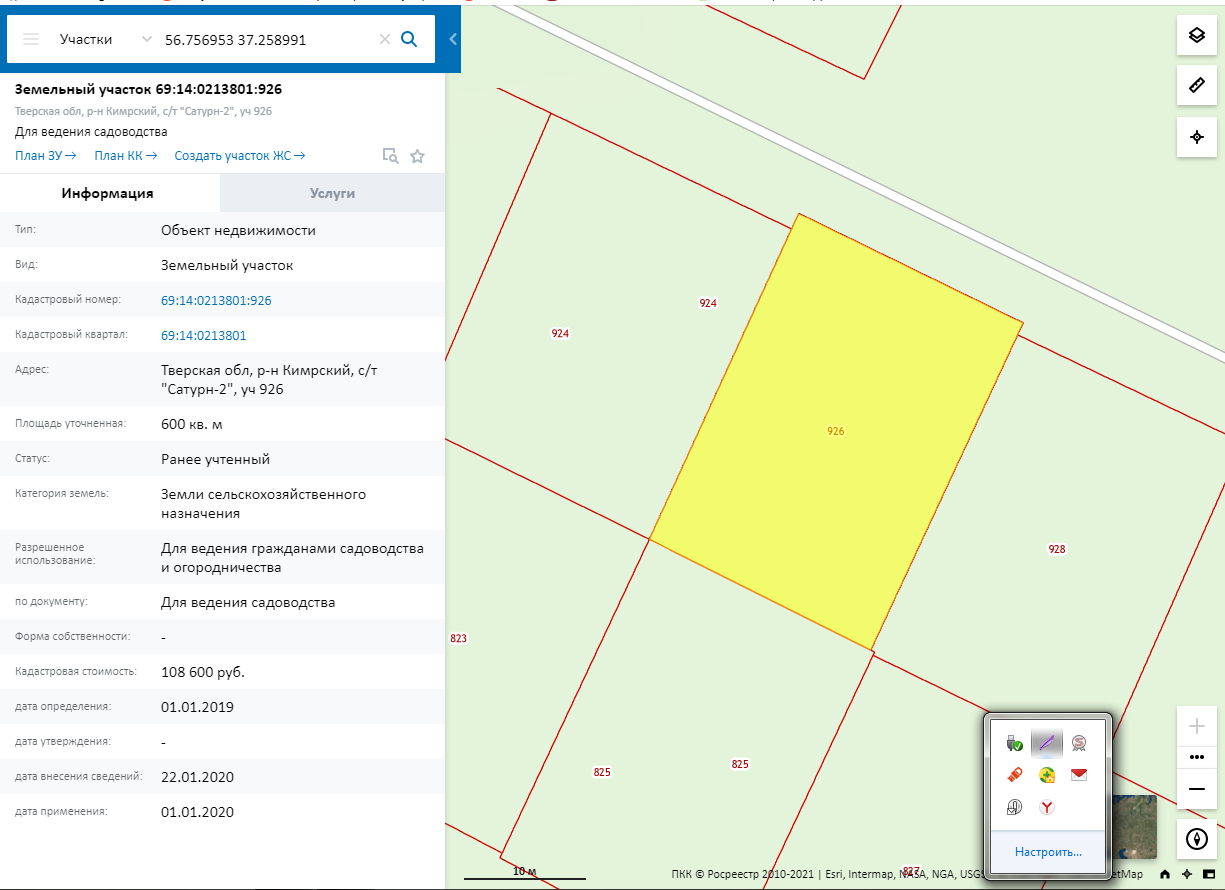Open cadastral number link 69:14:0213801:926
Viewport: 1225px width, 890px height.
pos(216,300)
